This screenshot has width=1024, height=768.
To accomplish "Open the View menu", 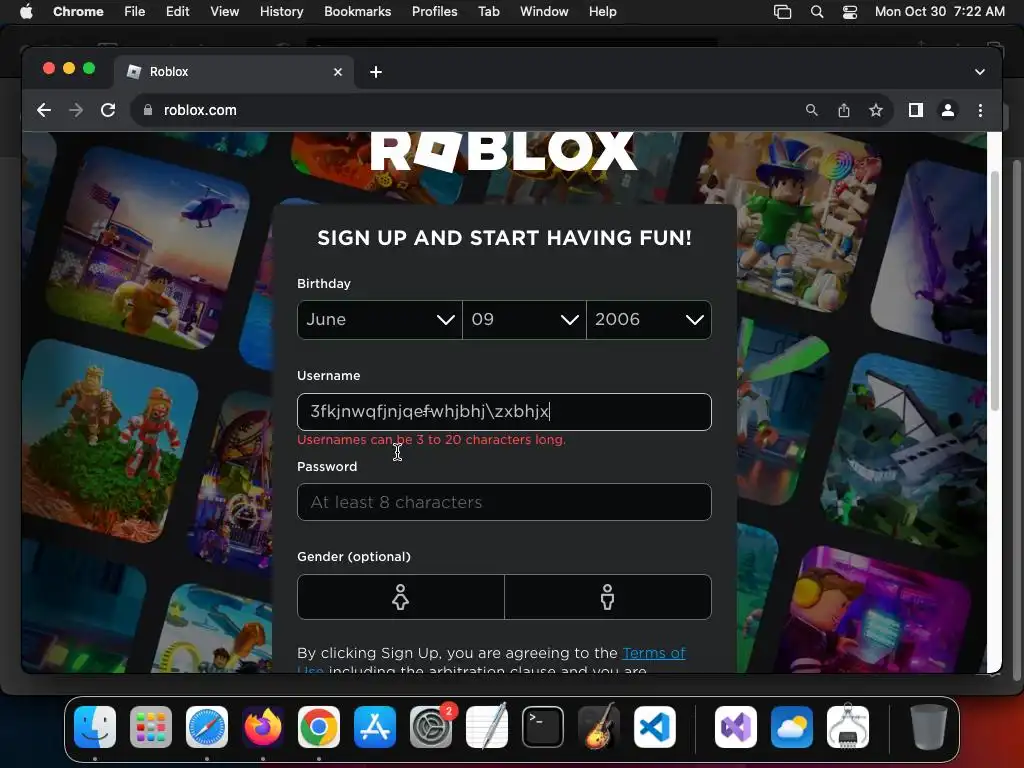I will click(224, 12).
